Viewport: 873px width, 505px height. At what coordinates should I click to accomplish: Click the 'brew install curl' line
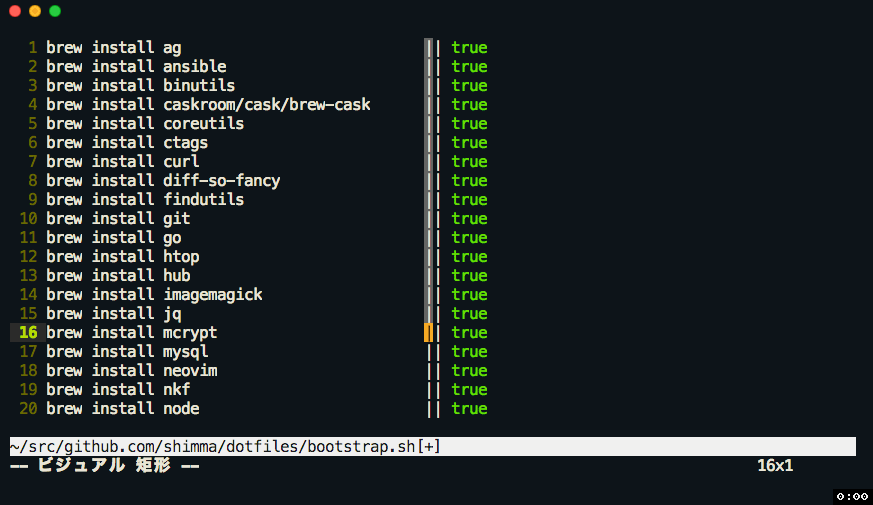(x=122, y=161)
